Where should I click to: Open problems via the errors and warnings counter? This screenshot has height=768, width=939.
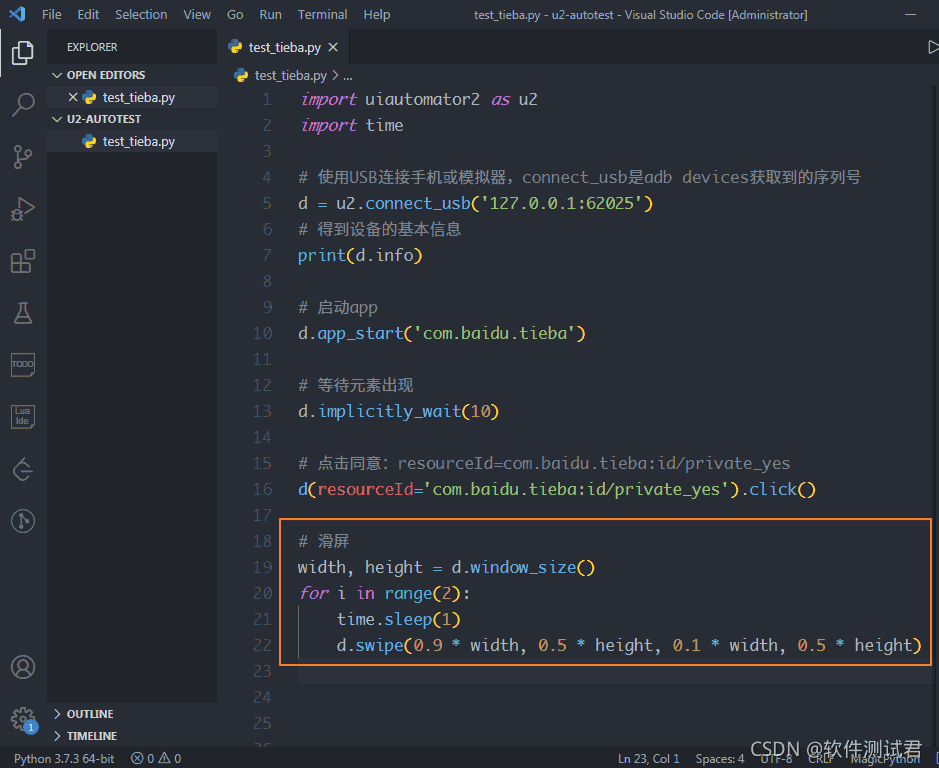155,758
